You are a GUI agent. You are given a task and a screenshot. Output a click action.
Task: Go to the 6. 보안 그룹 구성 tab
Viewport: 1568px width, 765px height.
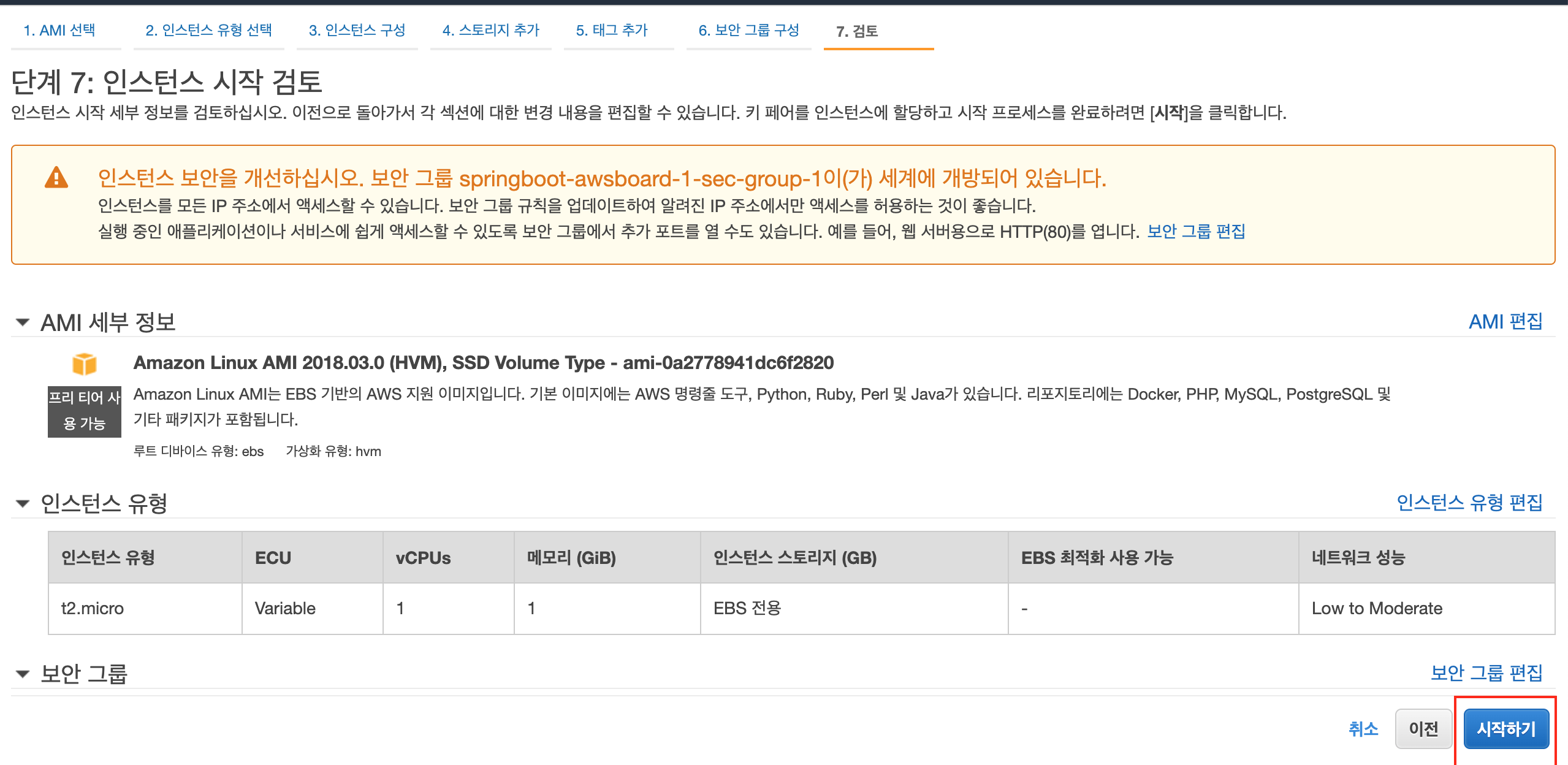[x=748, y=30]
